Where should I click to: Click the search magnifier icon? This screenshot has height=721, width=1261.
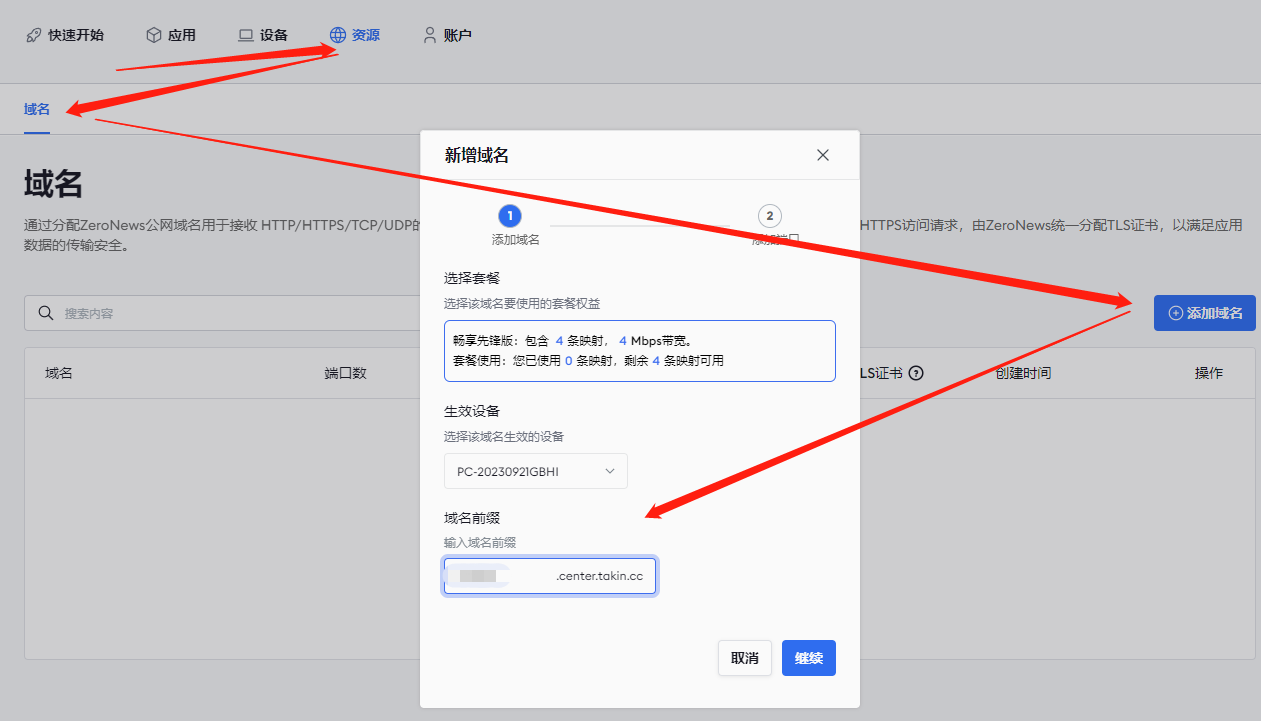pos(46,313)
